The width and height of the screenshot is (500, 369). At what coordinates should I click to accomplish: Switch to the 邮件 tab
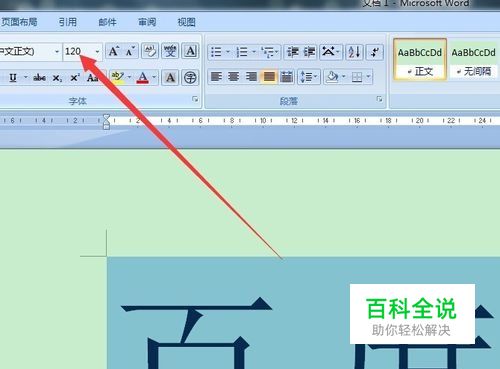point(107,22)
